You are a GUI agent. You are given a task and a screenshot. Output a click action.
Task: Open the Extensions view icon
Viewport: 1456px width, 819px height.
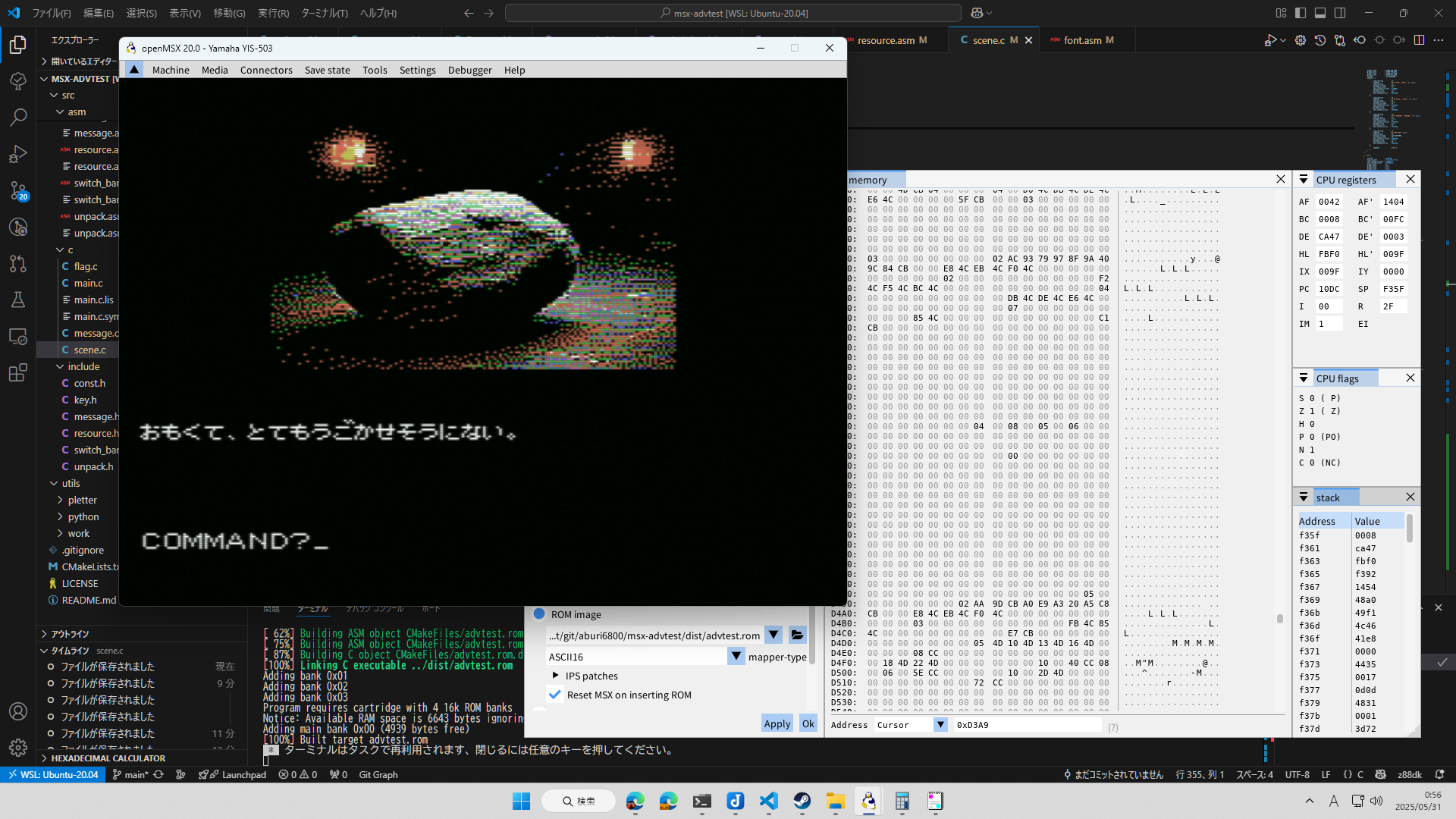(x=18, y=372)
